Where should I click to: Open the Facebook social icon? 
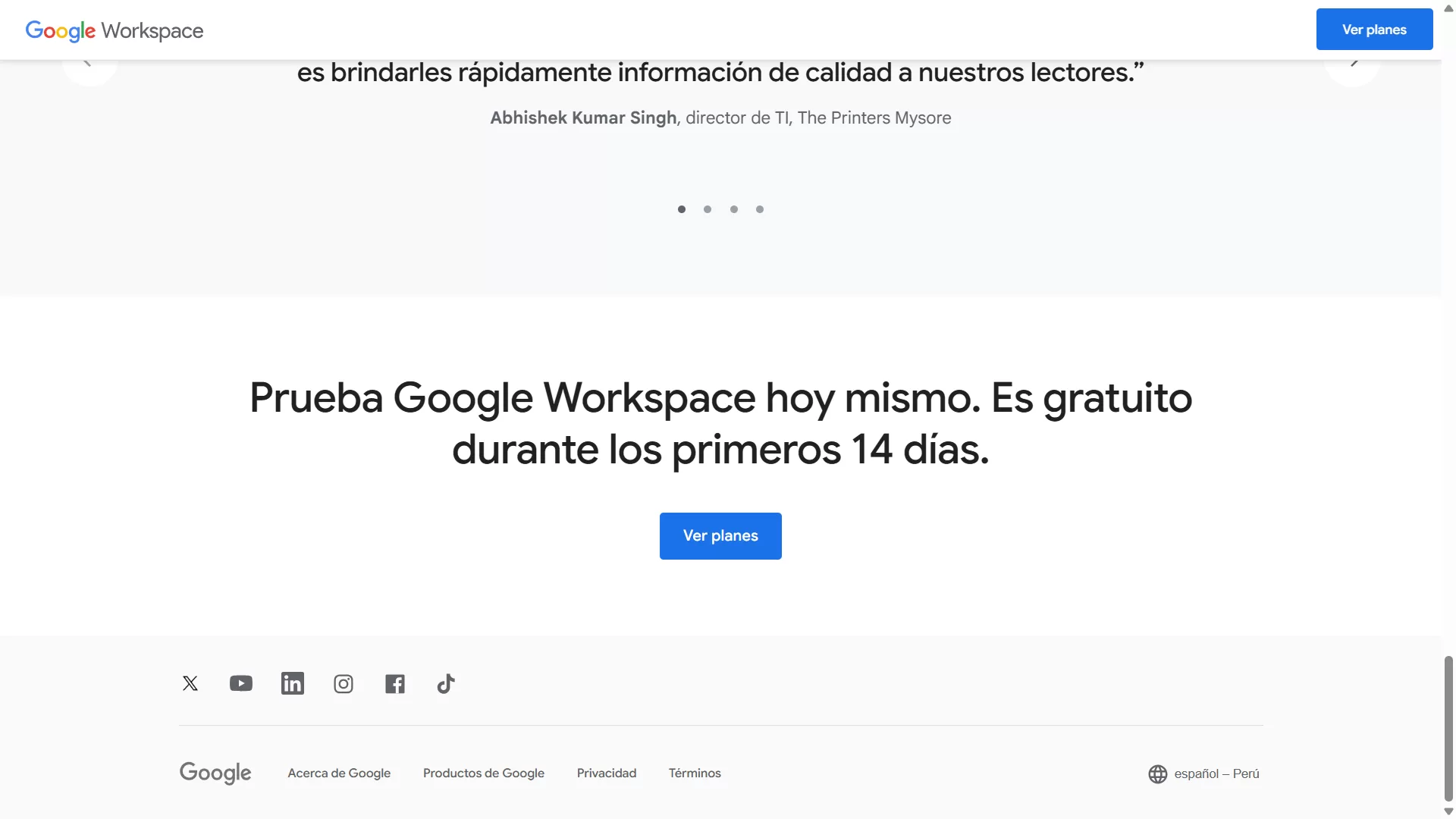pyautogui.click(x=395, y=684)
